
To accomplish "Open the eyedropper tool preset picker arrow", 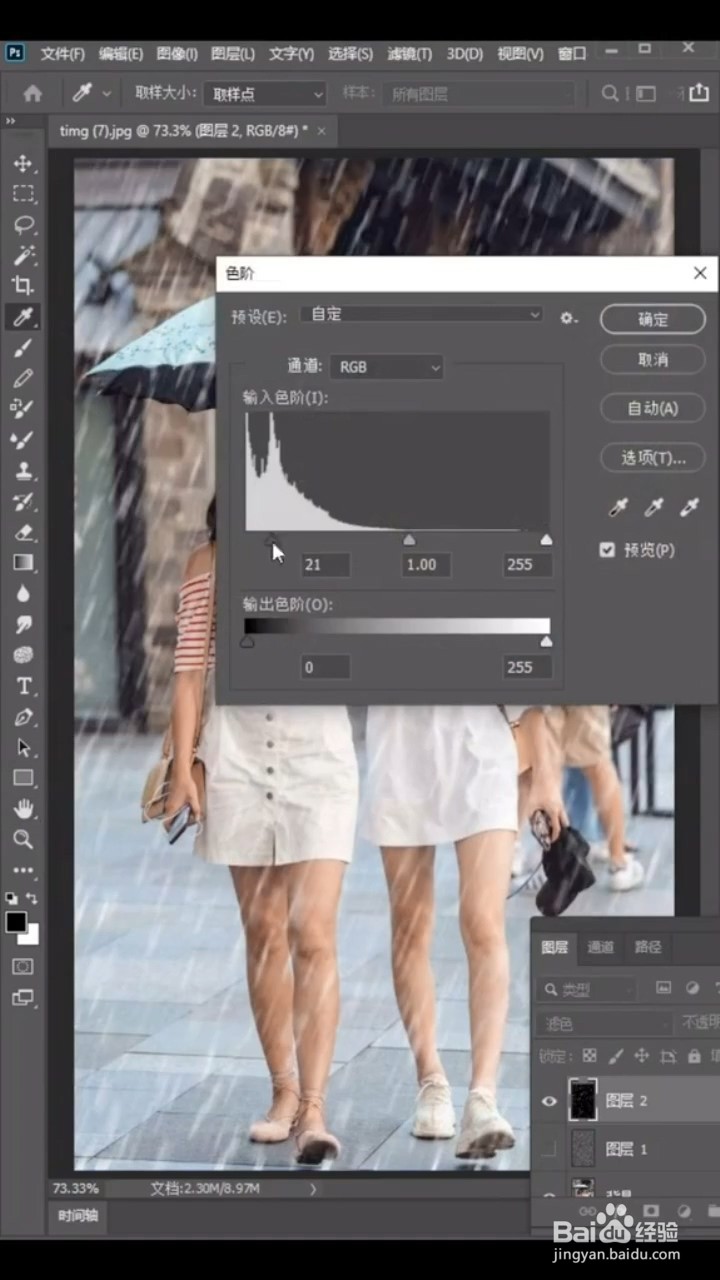I will (106, 94).
